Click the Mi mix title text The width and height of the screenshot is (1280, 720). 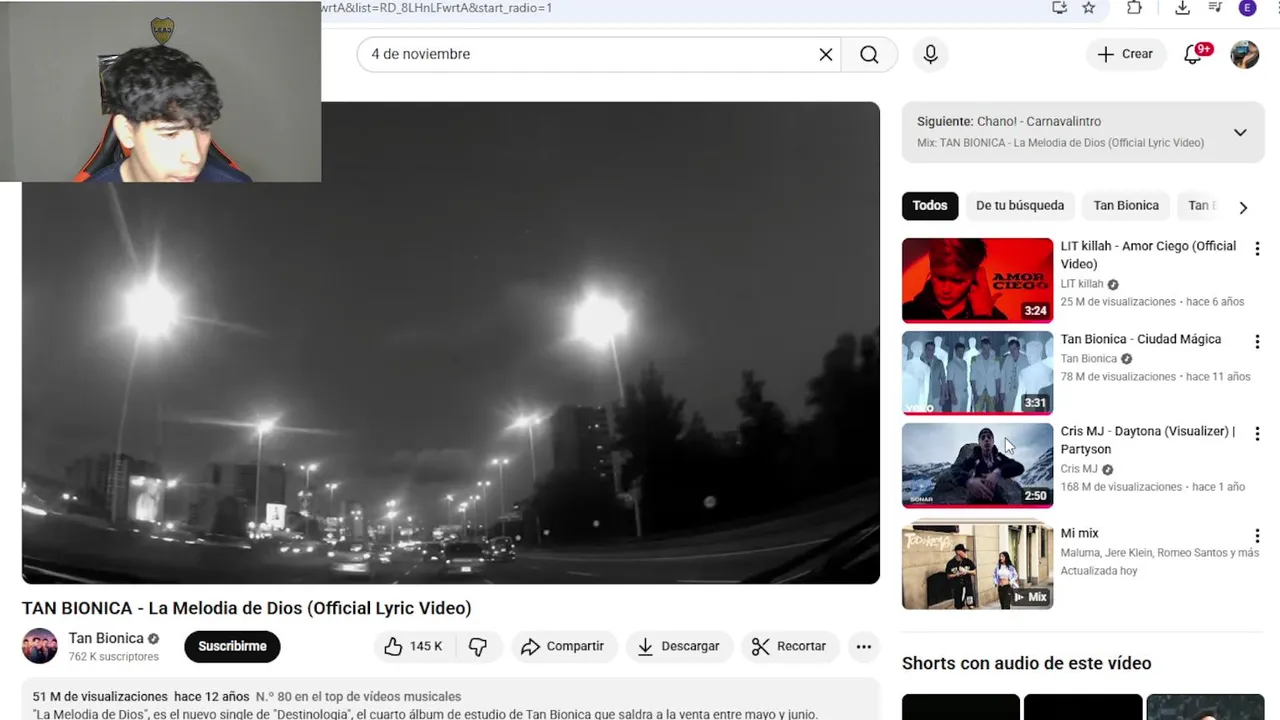pos(1080,533)
